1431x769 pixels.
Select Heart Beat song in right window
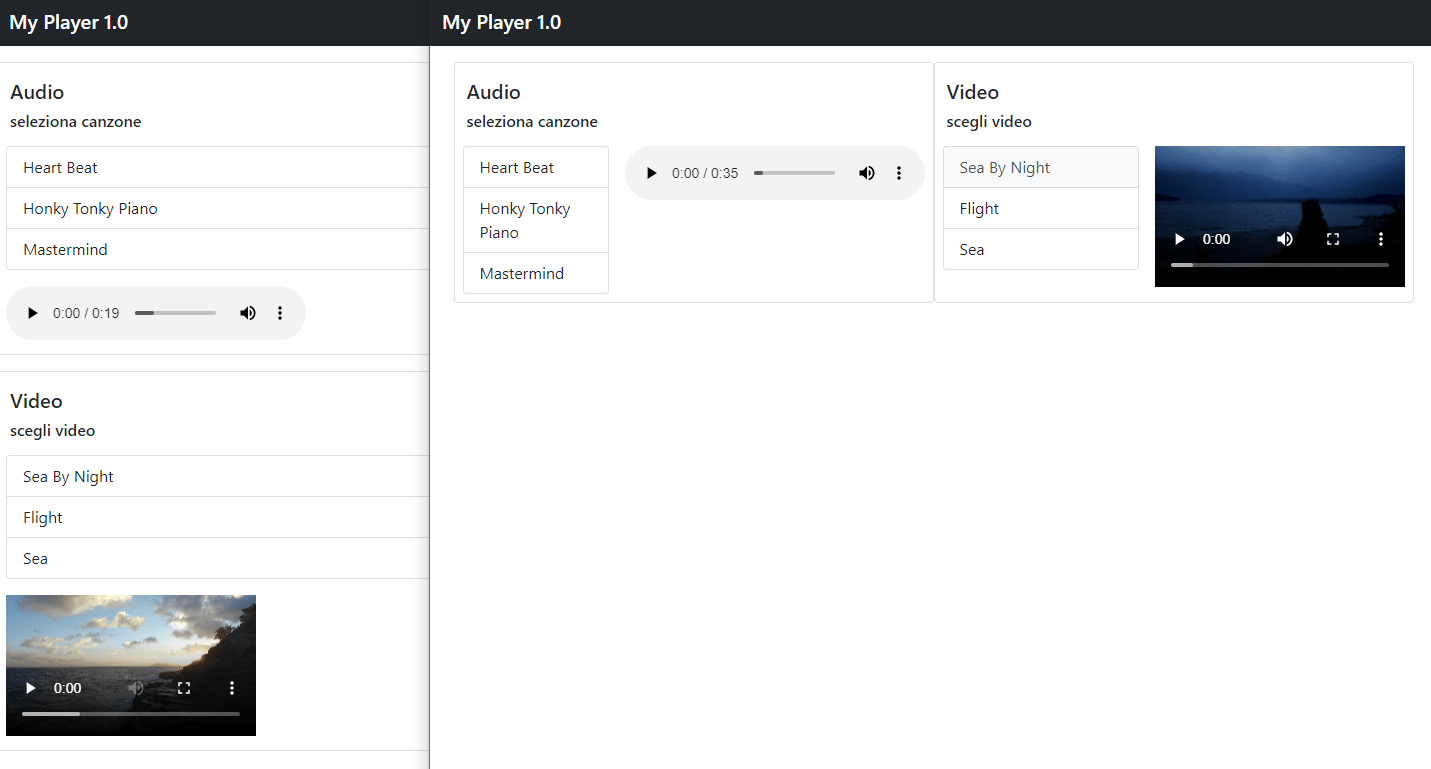[536, 167]
